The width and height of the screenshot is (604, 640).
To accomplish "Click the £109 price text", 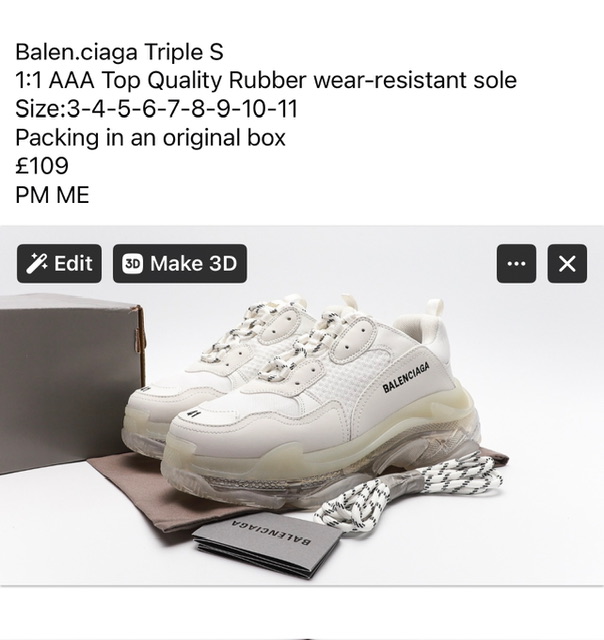I will (42, 166).
